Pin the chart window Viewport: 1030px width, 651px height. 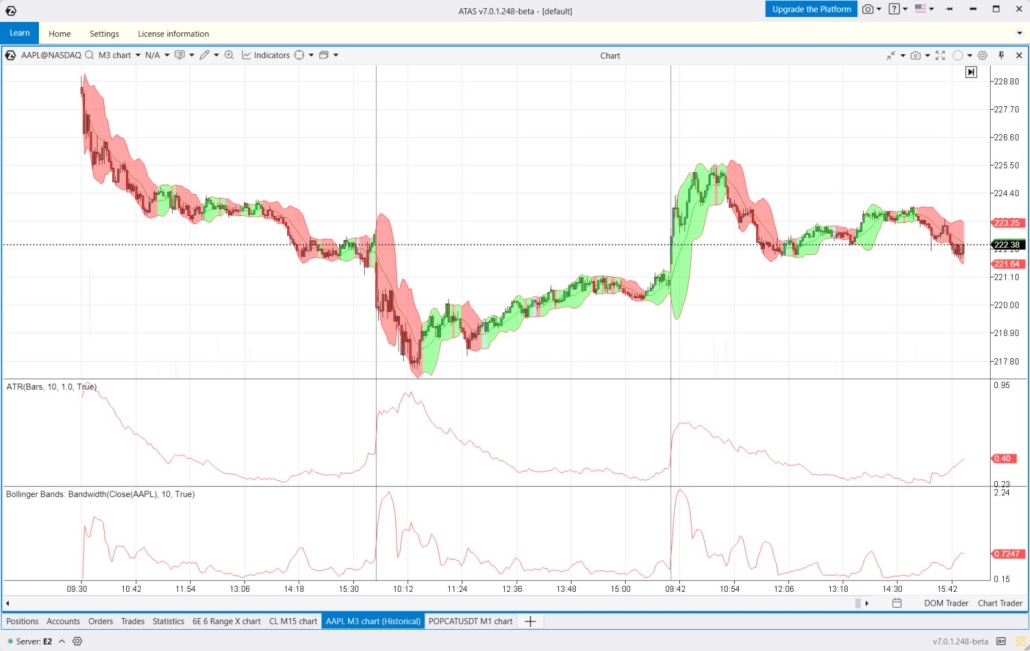tap(1001, 55)
